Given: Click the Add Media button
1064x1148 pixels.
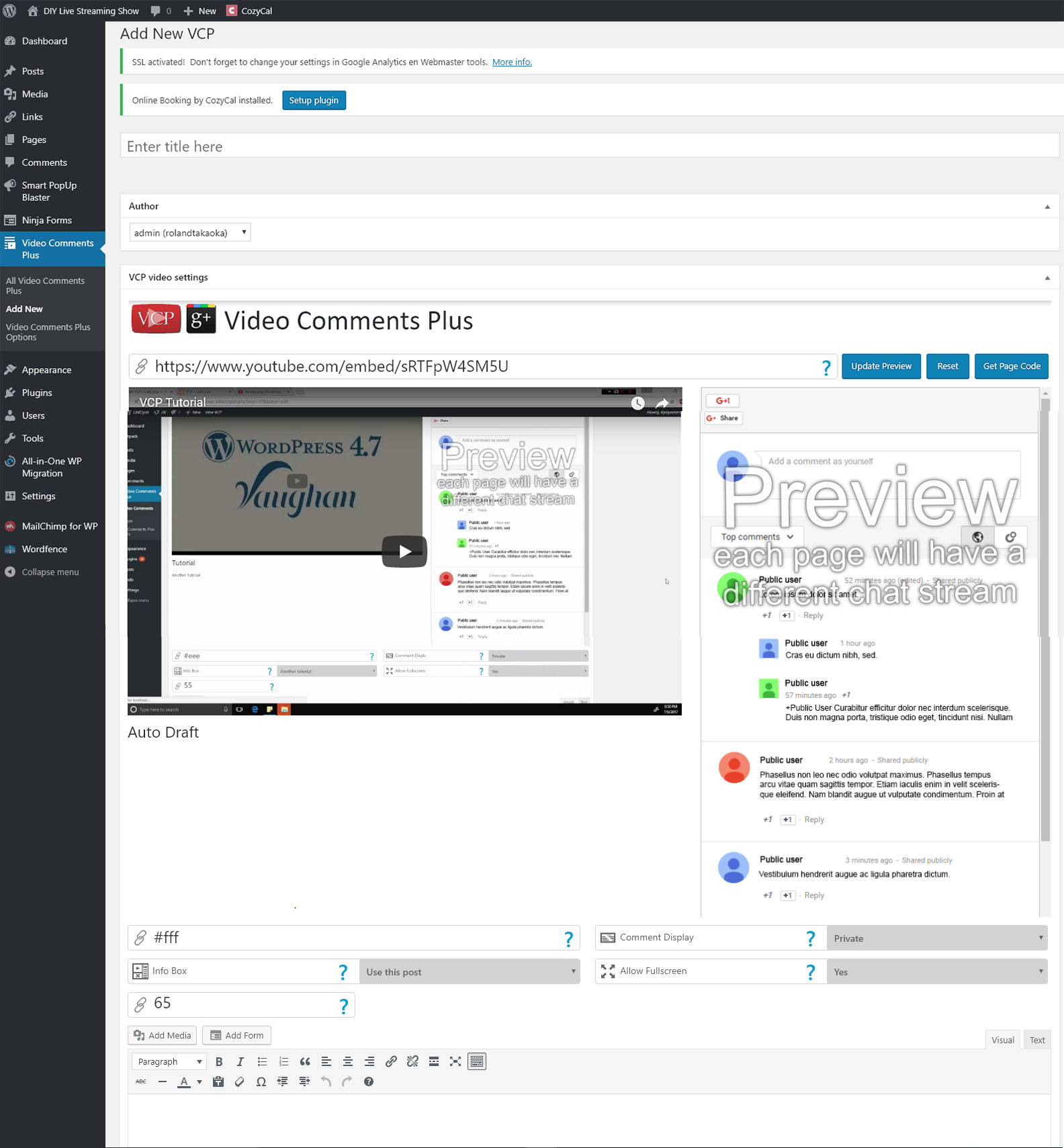Looking at the screenshot, I should (x=163, y=1035).
